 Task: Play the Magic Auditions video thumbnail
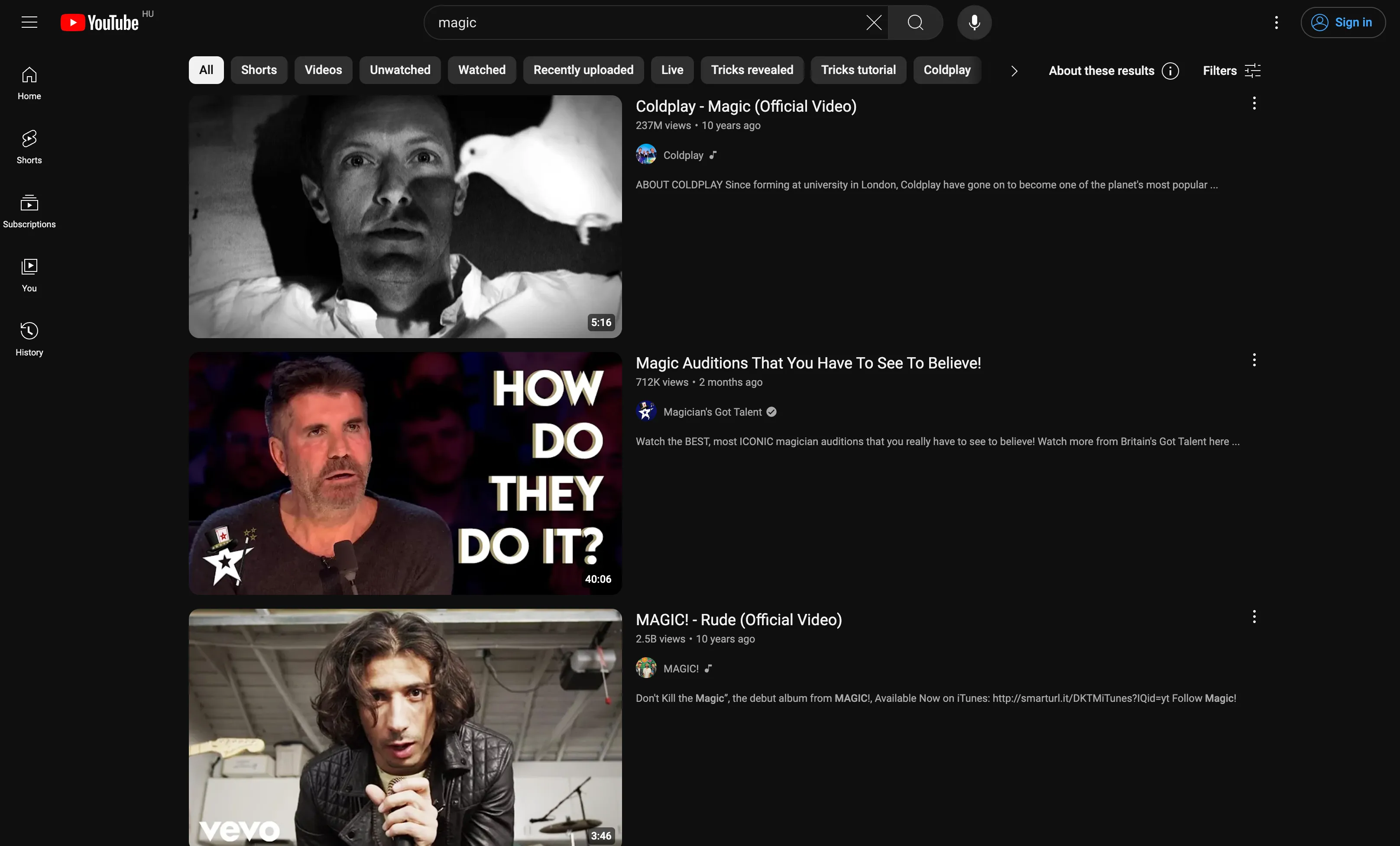point(405,473)
